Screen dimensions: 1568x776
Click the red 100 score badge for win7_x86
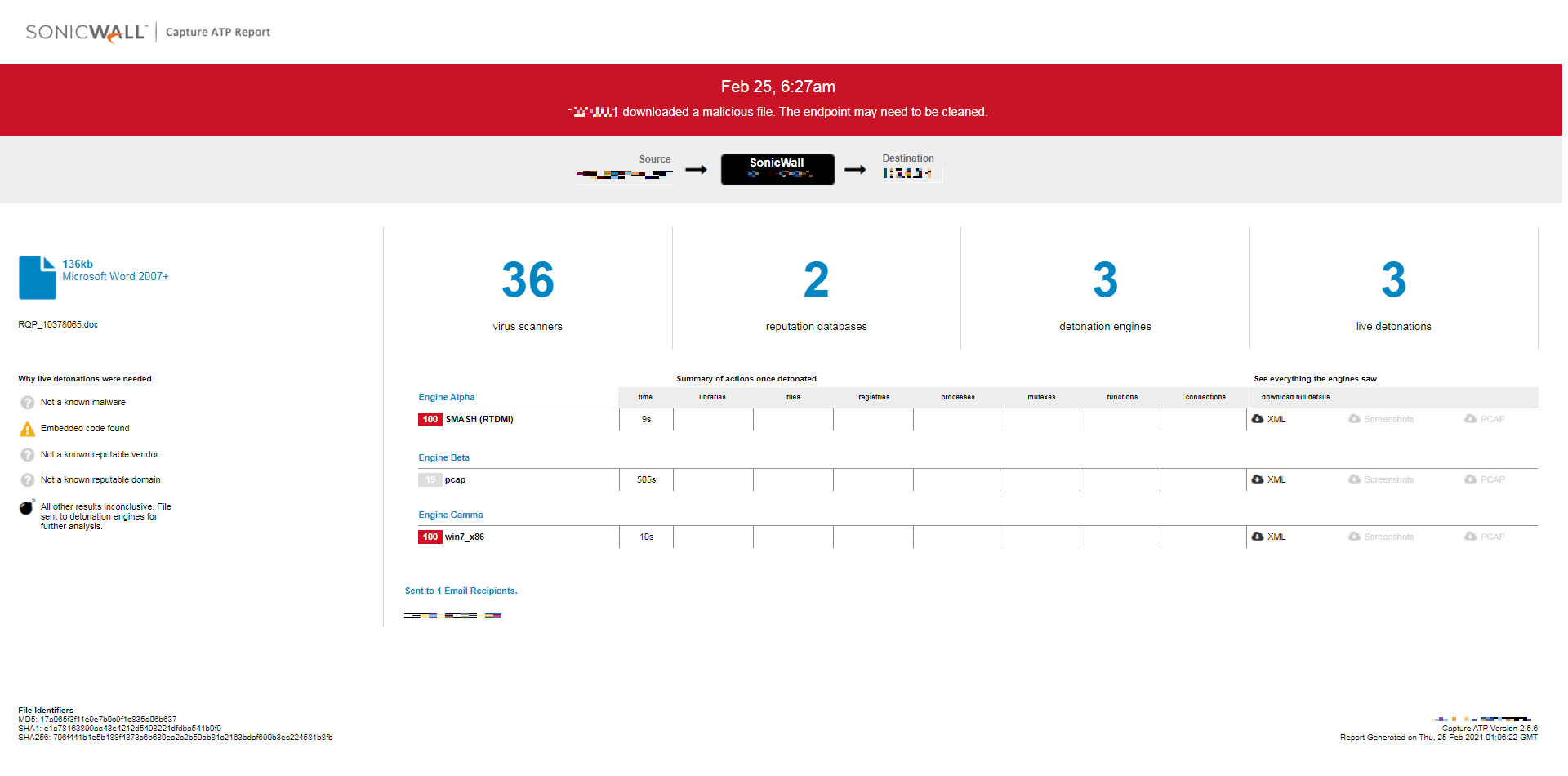[430, 537]
